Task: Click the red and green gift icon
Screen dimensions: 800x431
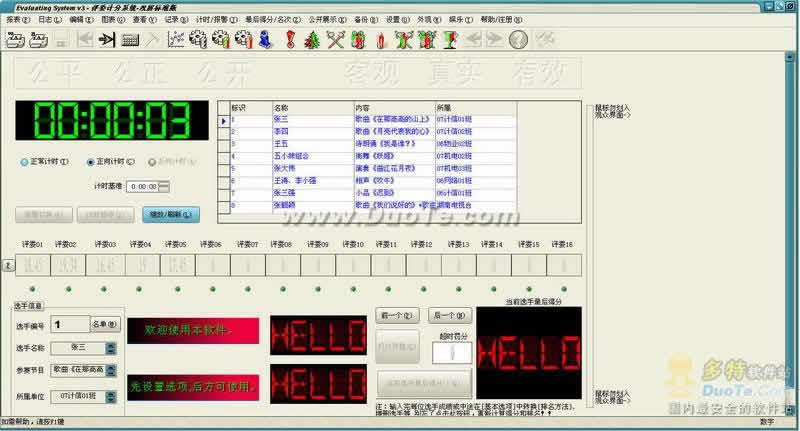Action: click(x=359, y=40)
